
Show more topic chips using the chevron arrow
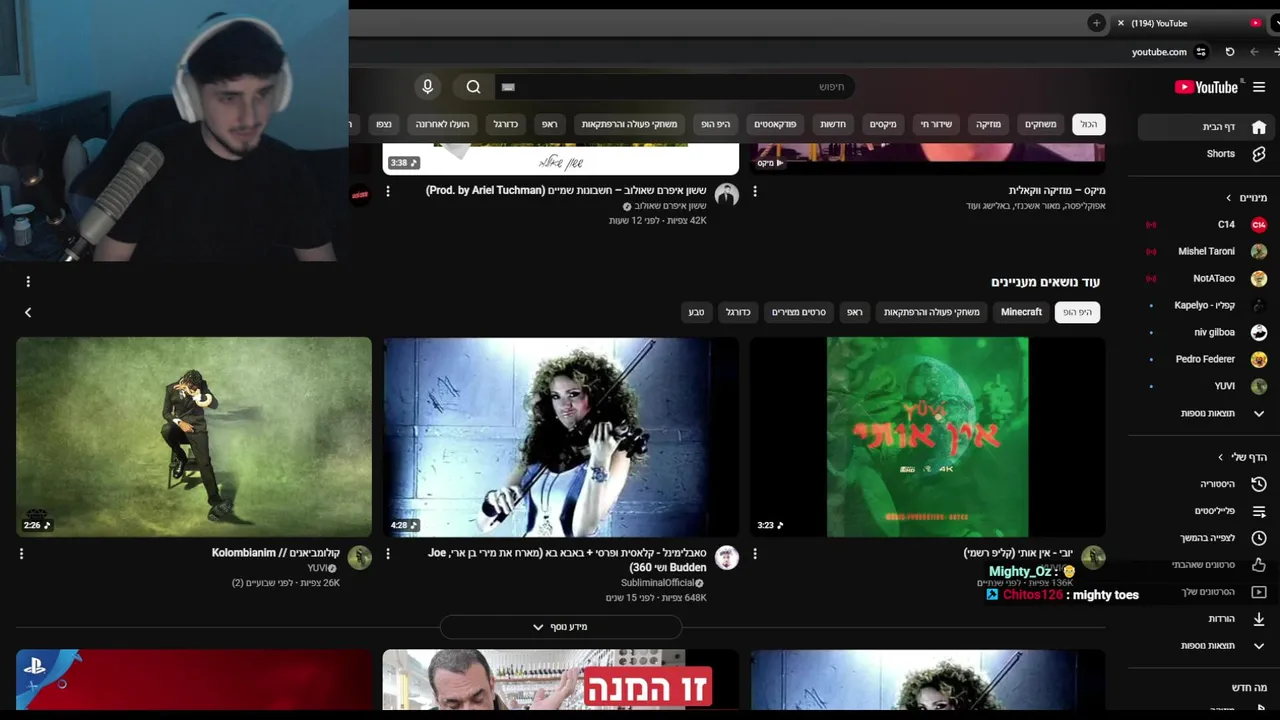28,313
